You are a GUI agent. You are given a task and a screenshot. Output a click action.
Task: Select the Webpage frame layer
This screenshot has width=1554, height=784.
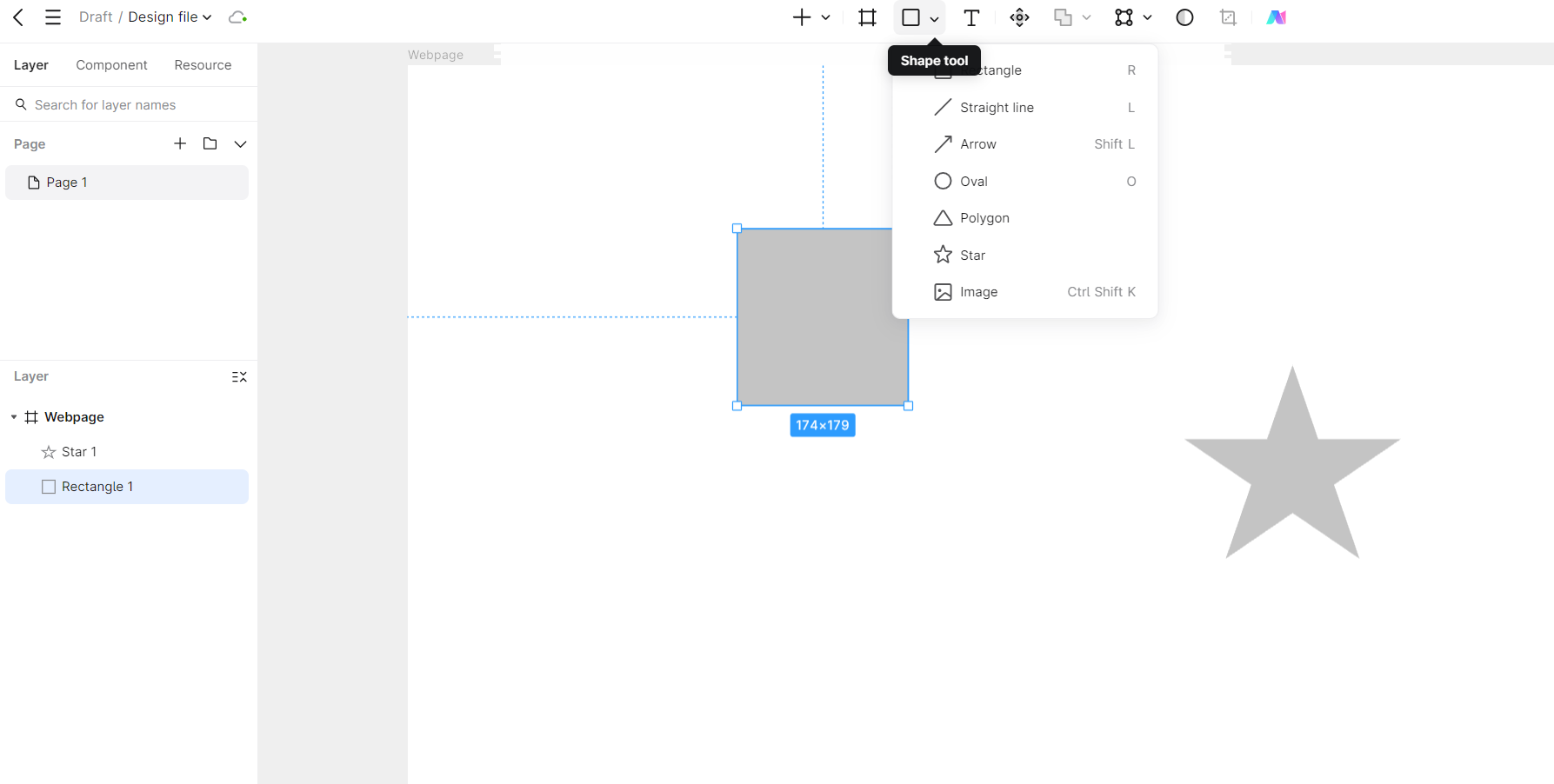[127, 417]
